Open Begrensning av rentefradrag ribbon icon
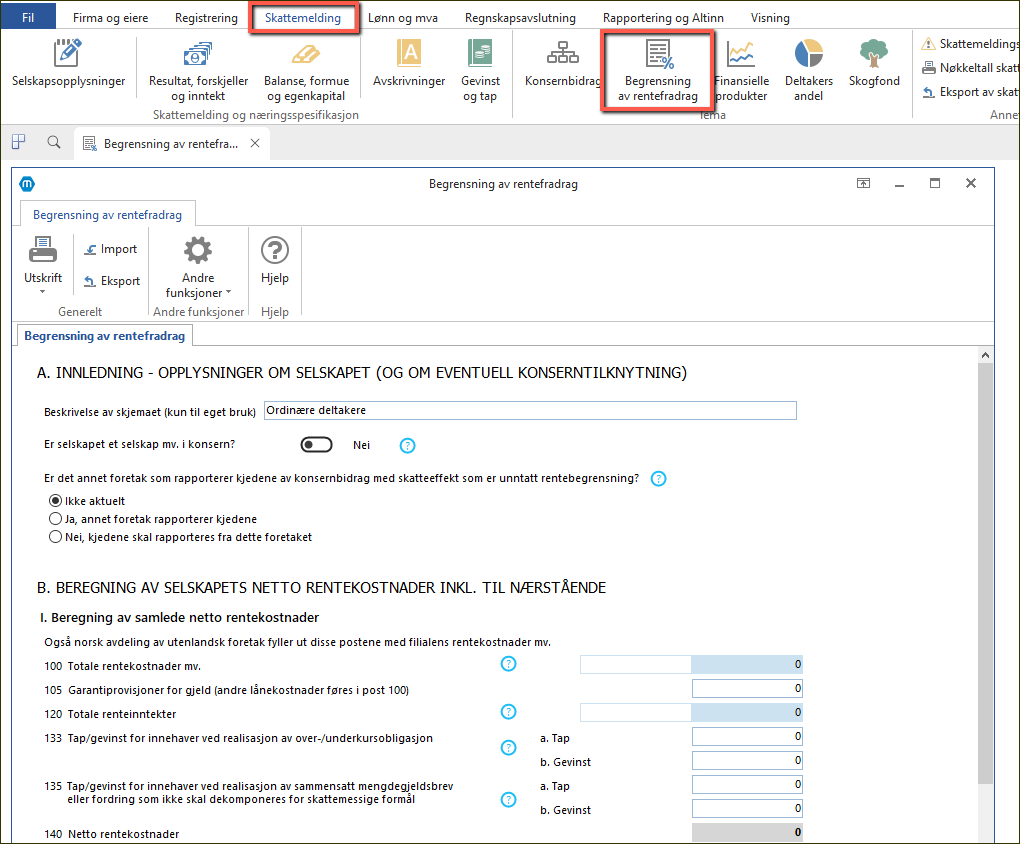This screenshot has height=844, width=1020. click(658, 70)
